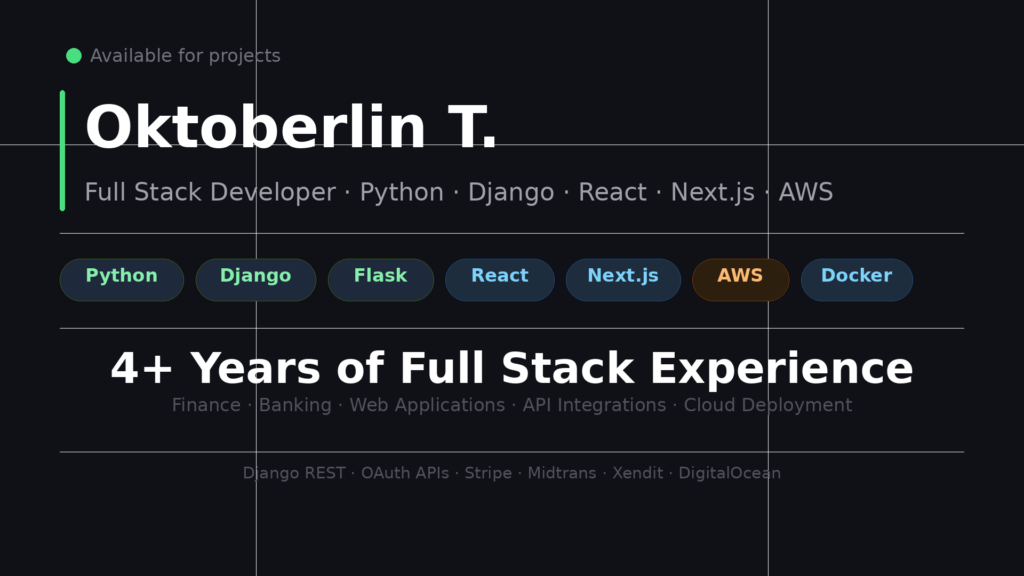Screen dimensions: 1024x576
Task: Click the 4+ Years of Full Stack Experience headline
Action: pyautogui.click(x=512, y=368)
